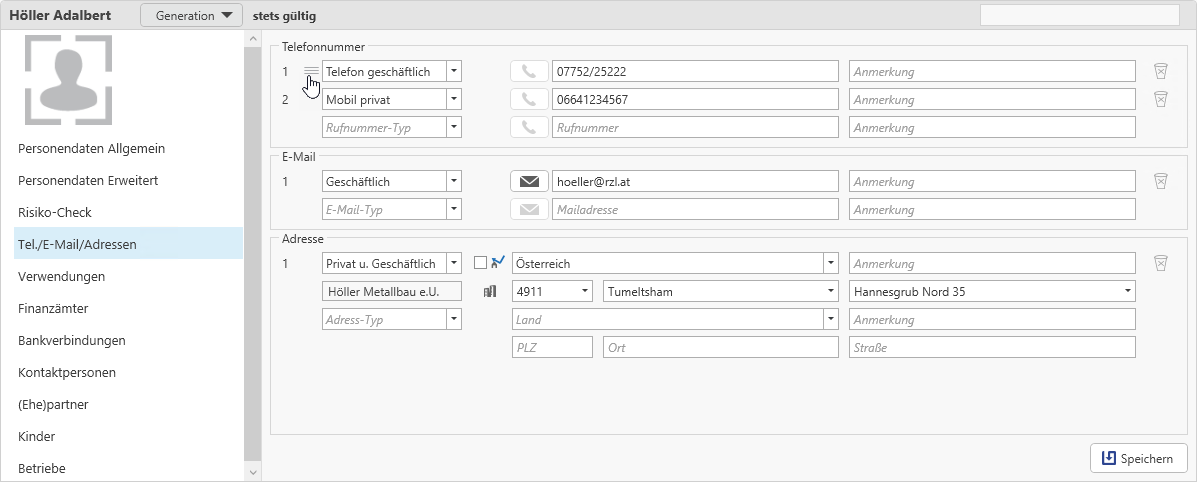The width and height of the screenshot is (1197, 482).
Task: Remove the Privat u. Geschäftlich address entry
Action: pos(1160,263)
